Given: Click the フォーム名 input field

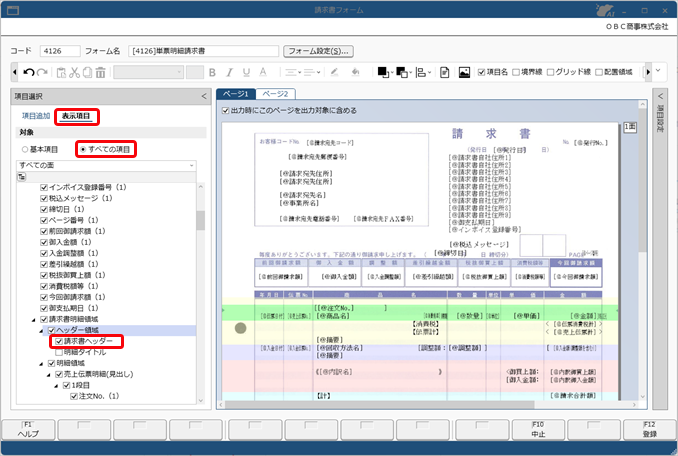Looking at the screenshot, I should point(203,51).
